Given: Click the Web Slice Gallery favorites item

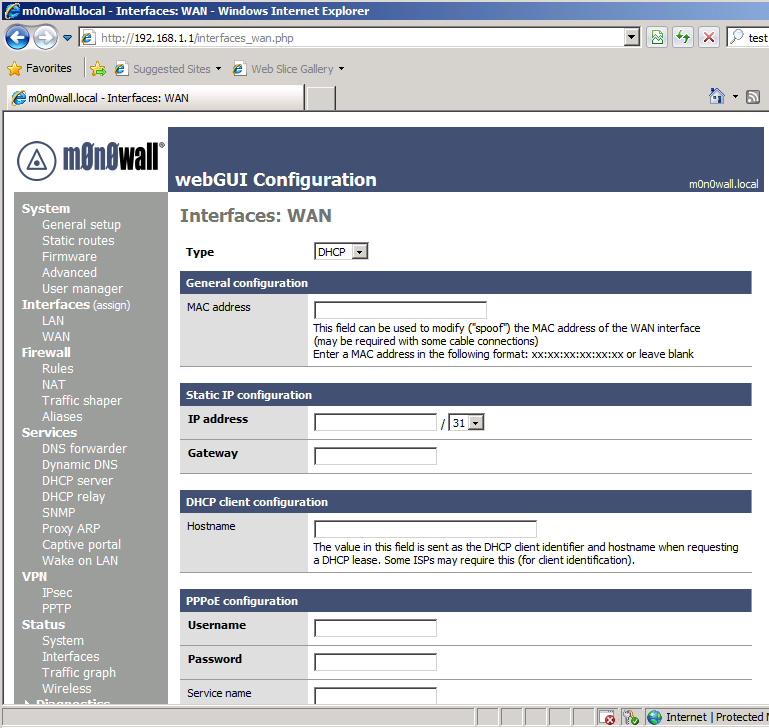Looking at the screenshot, I should 291,69.
